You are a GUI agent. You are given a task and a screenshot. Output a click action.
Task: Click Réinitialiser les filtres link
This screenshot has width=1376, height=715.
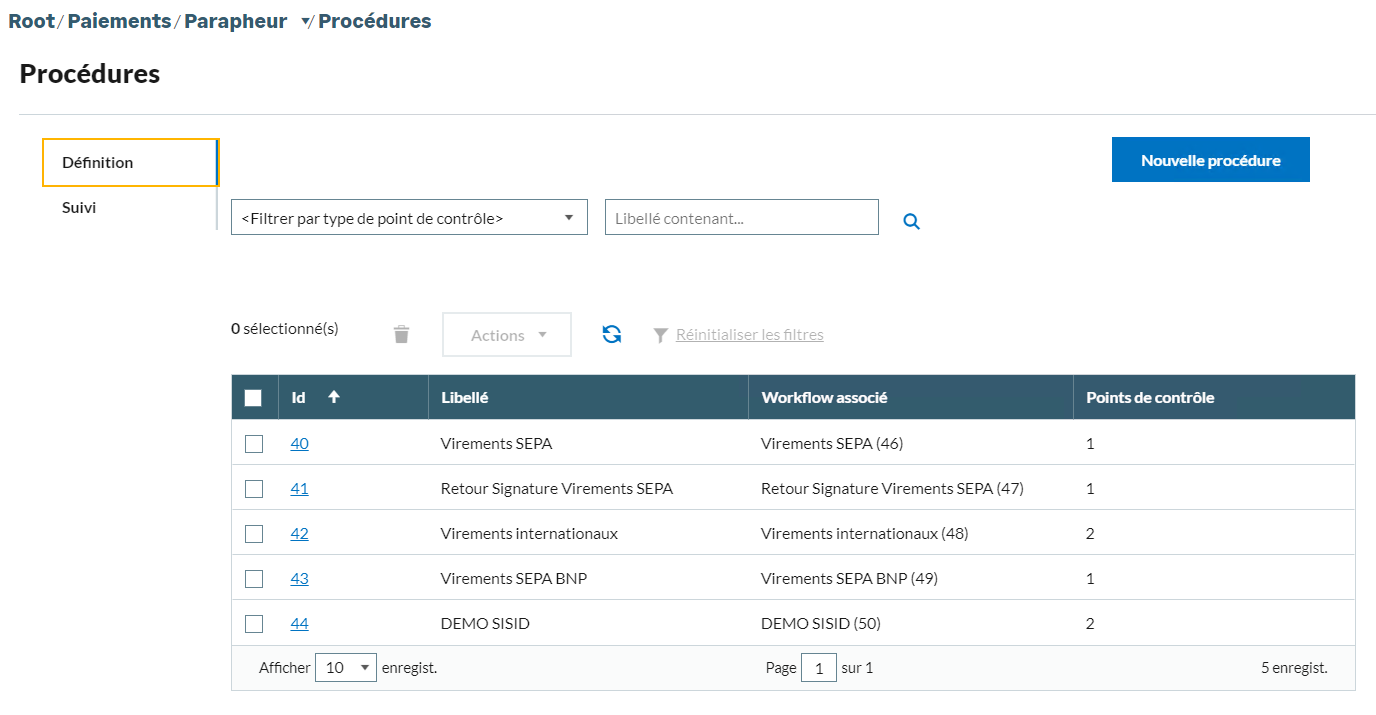[x=749, y=335]
